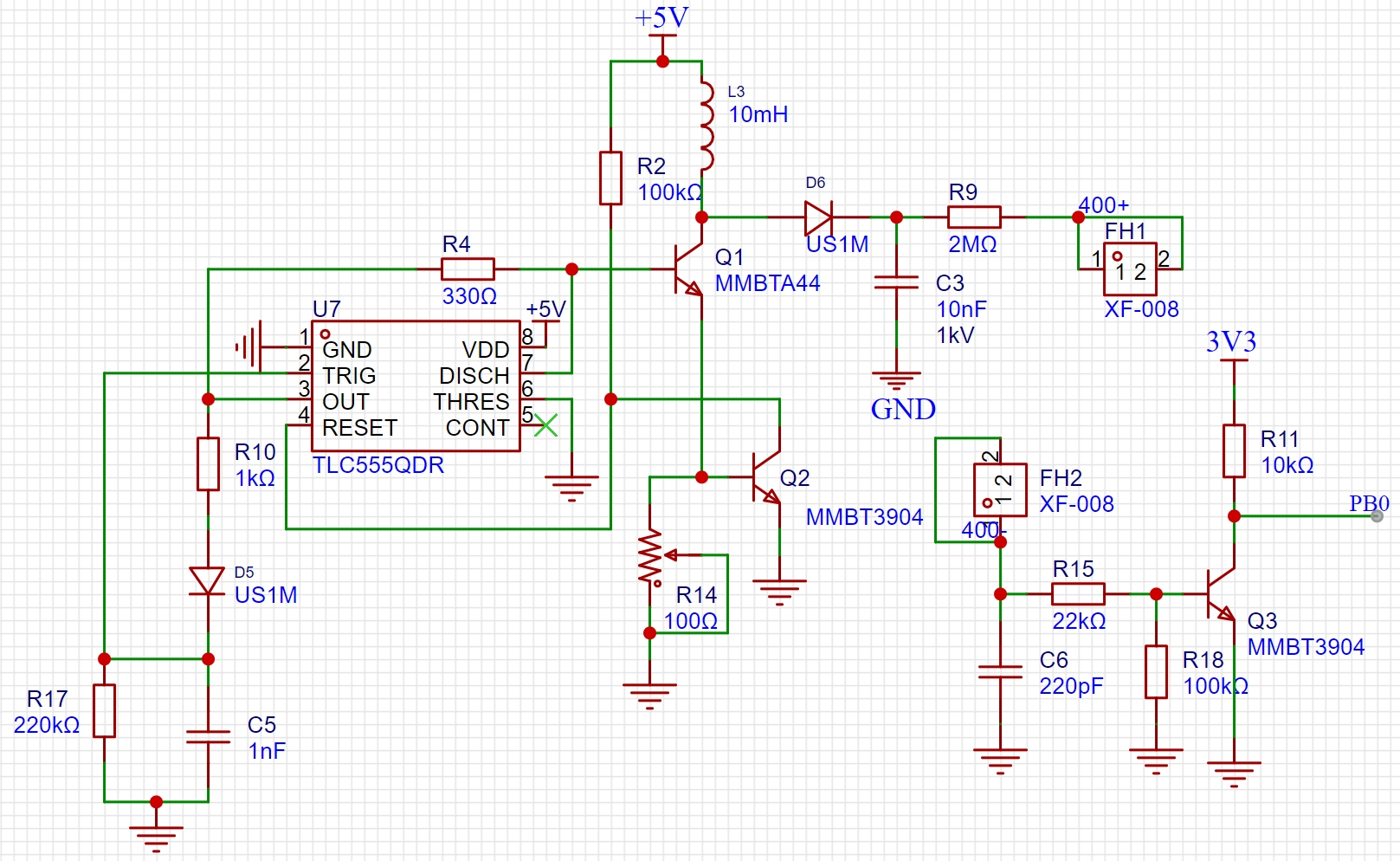The height and width of the screenshot is (861, 1400).
Task: Select the FH1 XF-008 connector box
Action: [x=1130, y=269]
